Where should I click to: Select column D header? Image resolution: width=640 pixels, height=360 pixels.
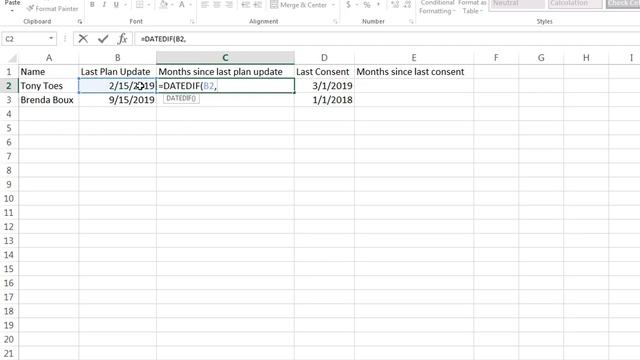[x=324, y=58]
